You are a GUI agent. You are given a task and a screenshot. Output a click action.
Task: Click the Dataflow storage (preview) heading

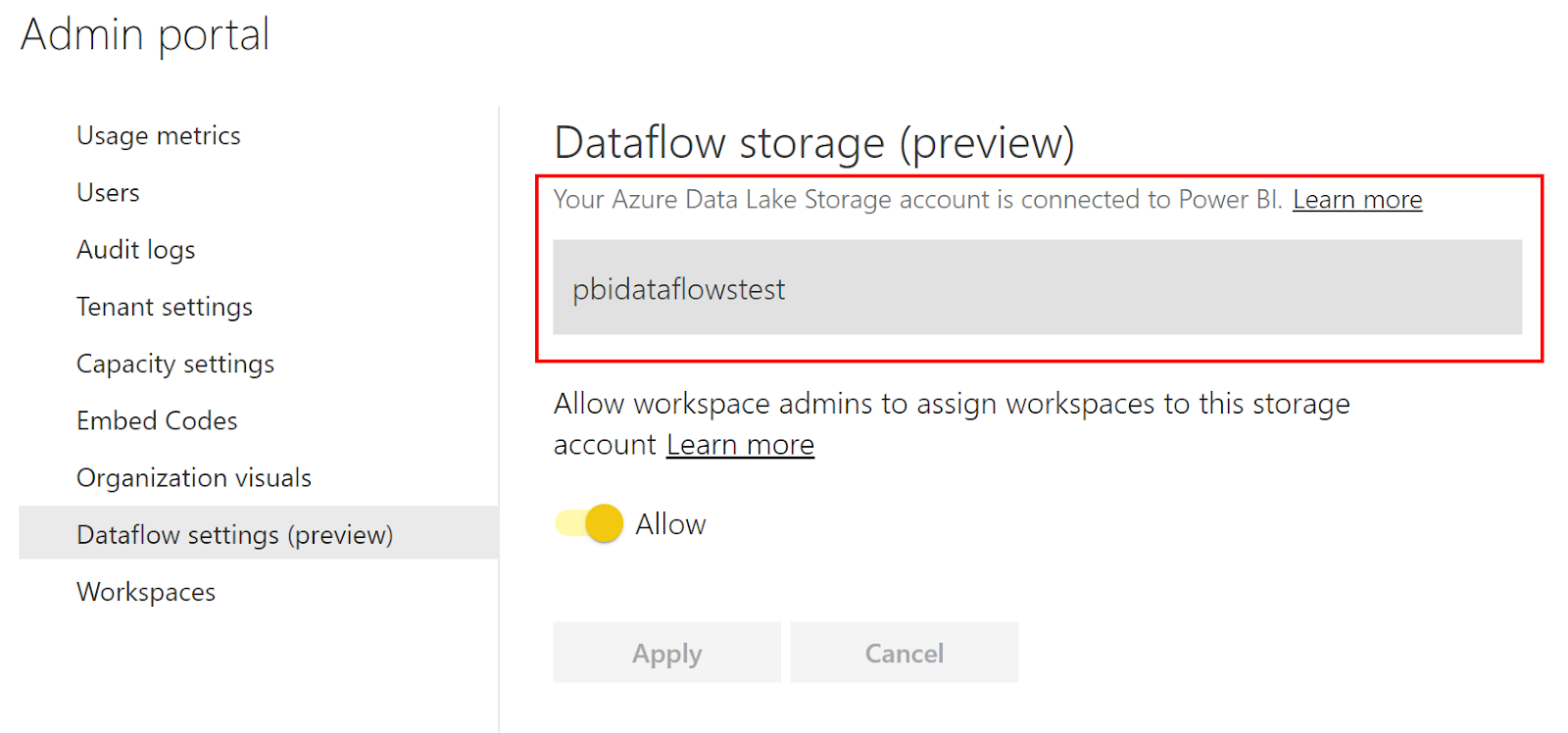[814, 142]
